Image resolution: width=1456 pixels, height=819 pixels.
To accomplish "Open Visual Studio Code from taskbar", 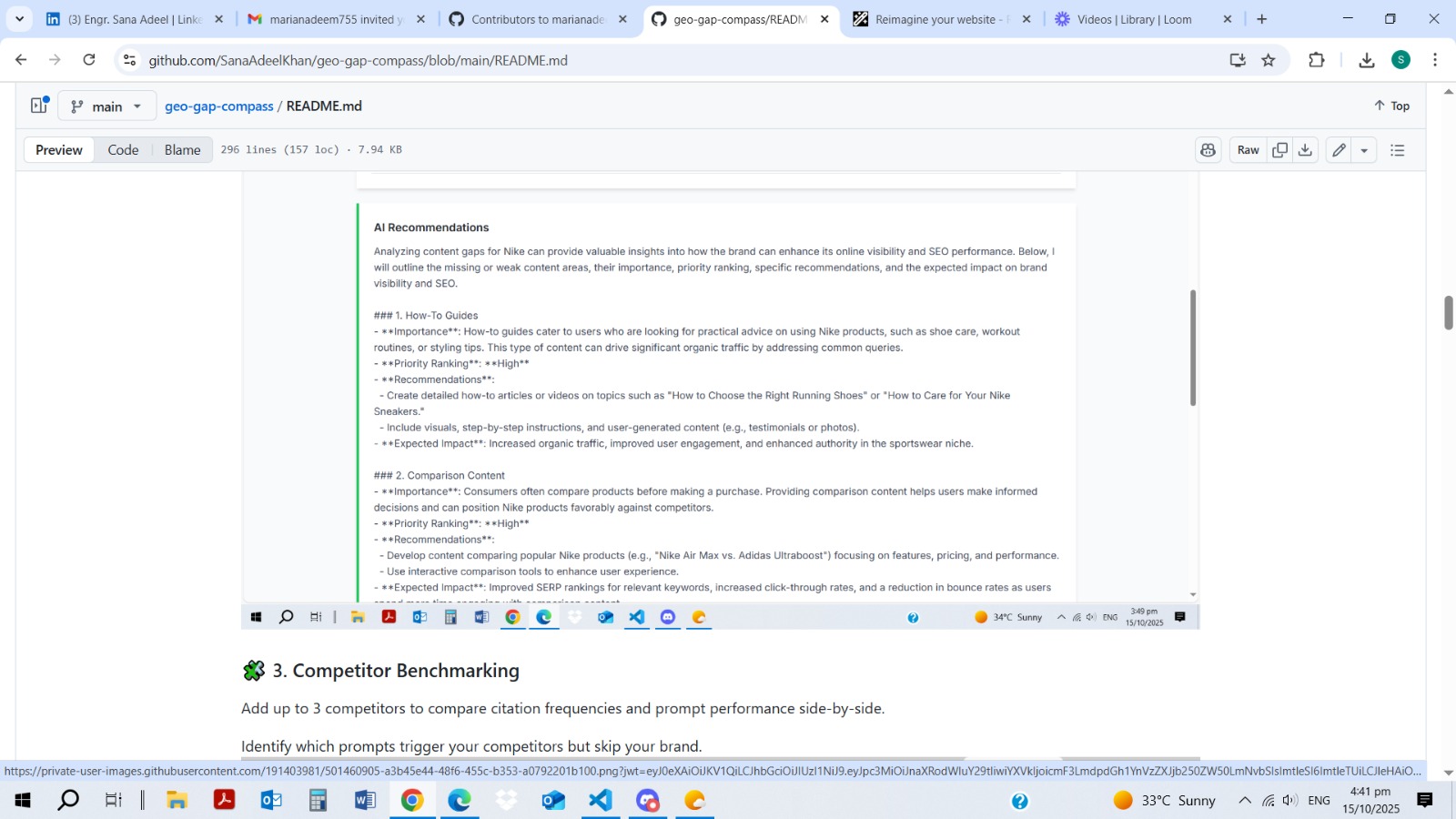I will [601, 800].
